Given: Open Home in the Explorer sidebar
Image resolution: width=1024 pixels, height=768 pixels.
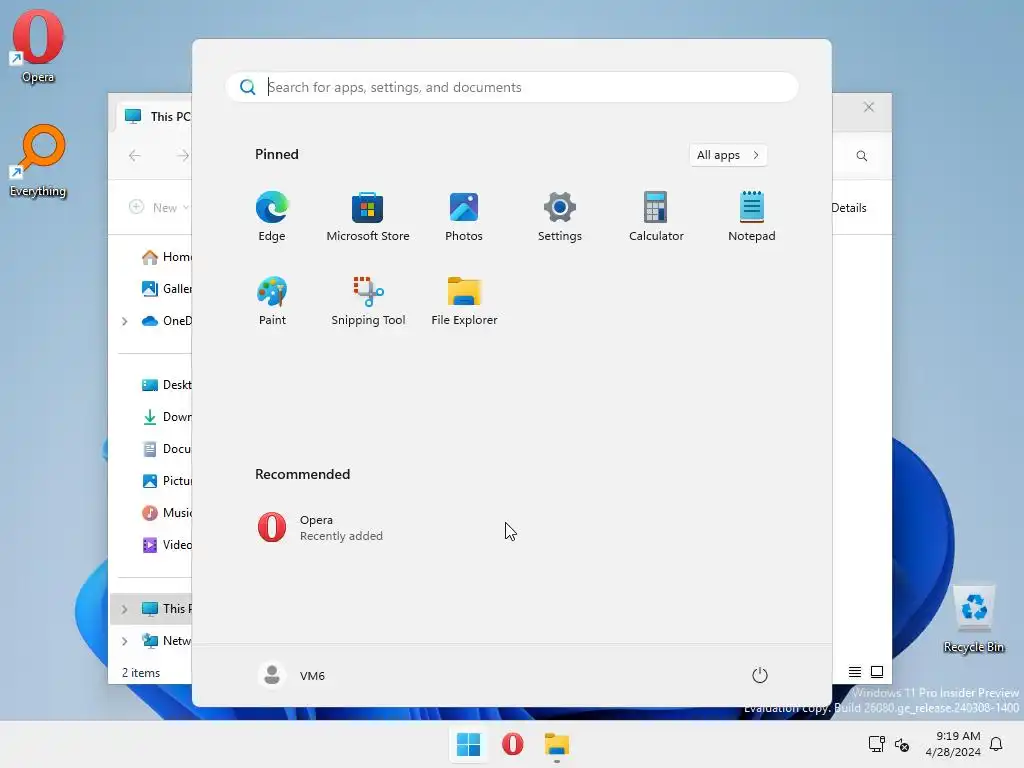Looking at the screenshot, I should point(165,257).
